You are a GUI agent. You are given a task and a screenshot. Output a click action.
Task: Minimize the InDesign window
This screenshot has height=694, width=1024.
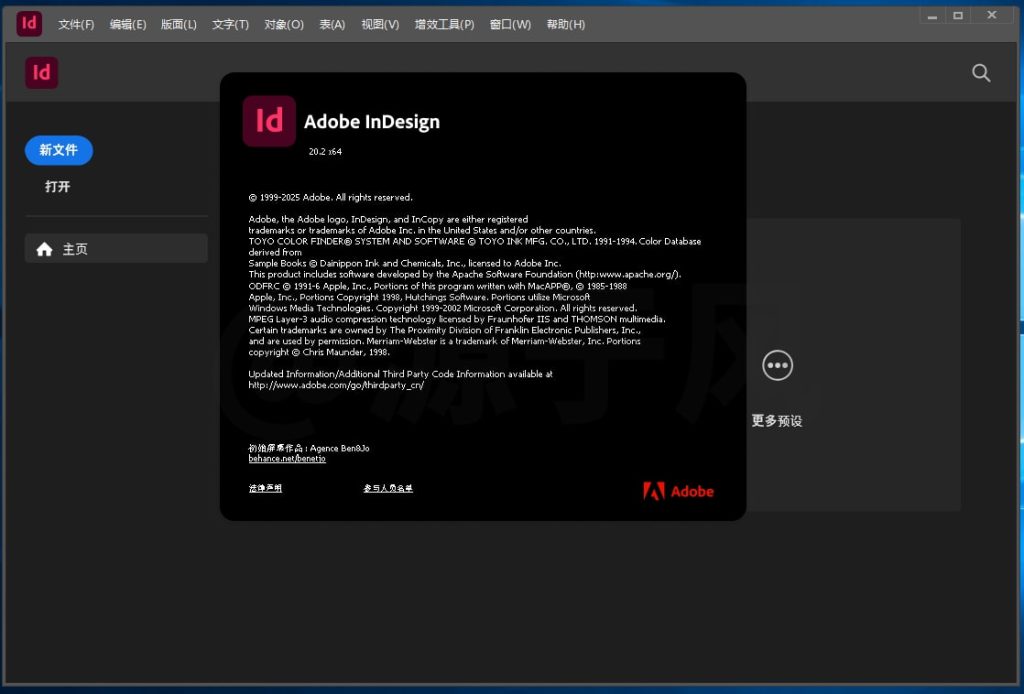(x=932, y=16)
